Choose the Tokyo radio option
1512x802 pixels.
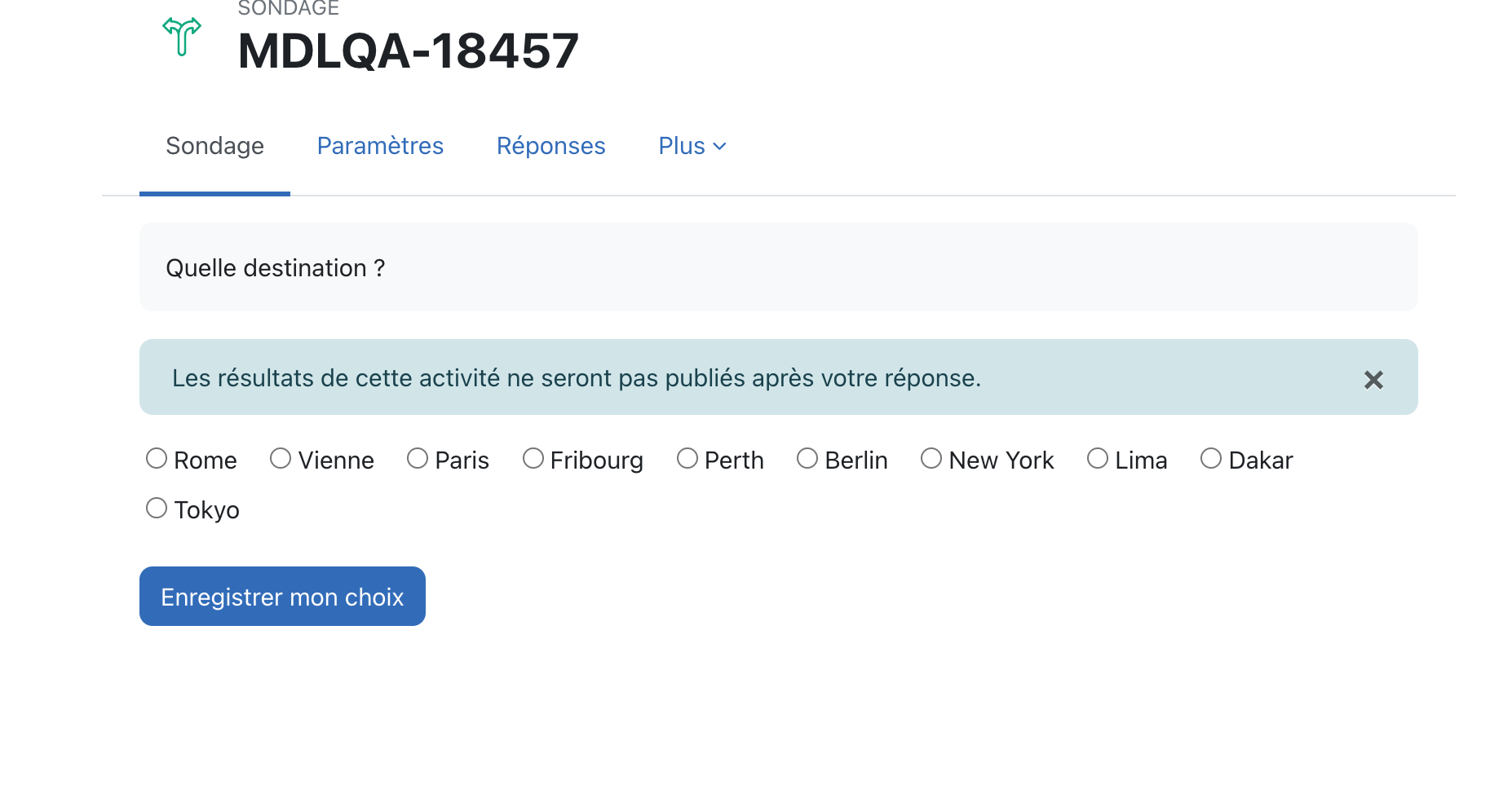(157, 509)
